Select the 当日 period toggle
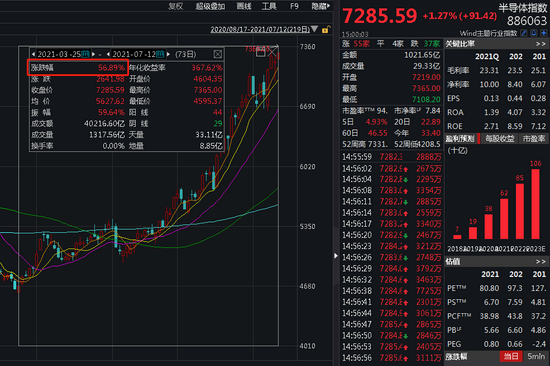Image resolution: width=550 pixels, height=366 pixels. point(511,357)
